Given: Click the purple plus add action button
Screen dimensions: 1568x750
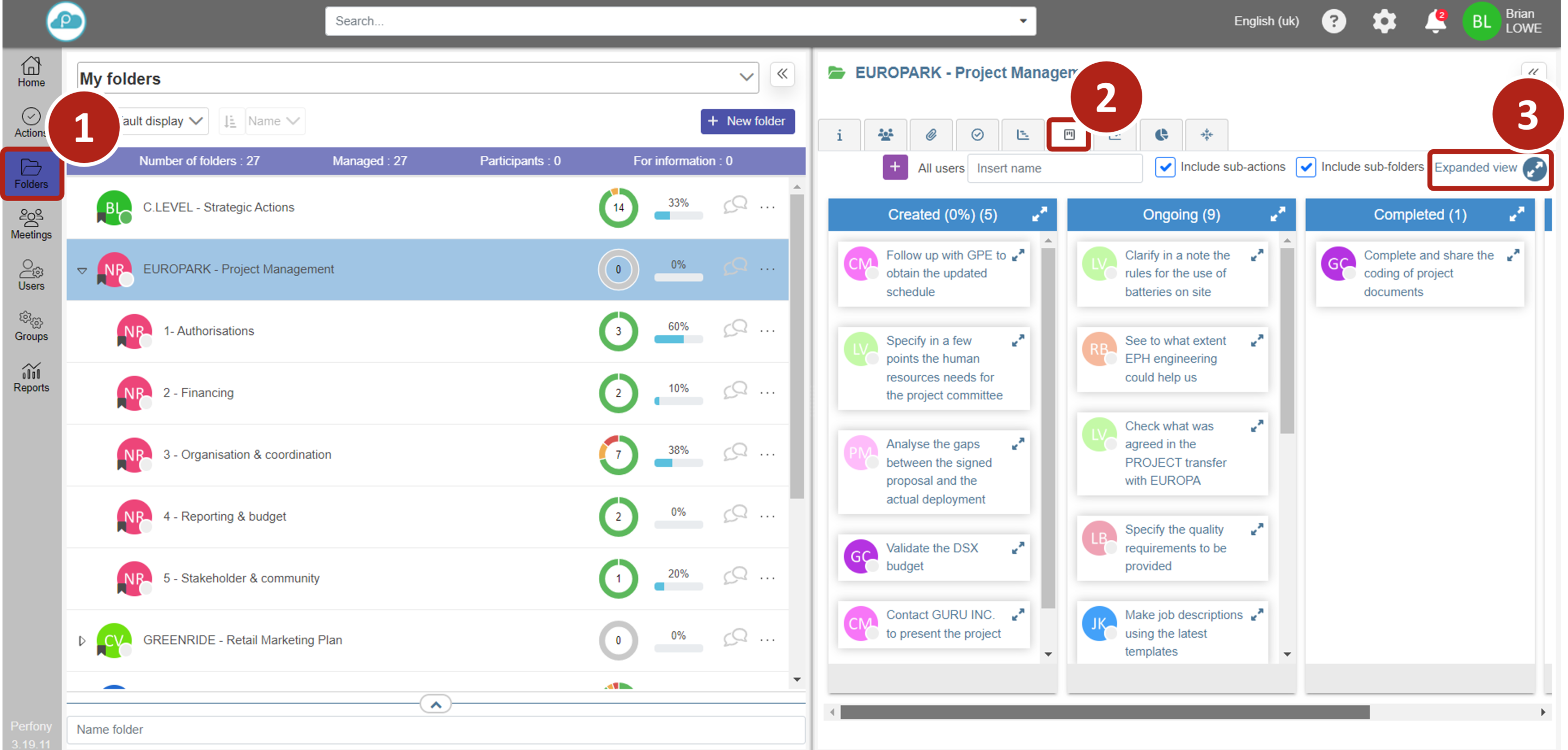Looking at the screenshot, I should (895, 167).
